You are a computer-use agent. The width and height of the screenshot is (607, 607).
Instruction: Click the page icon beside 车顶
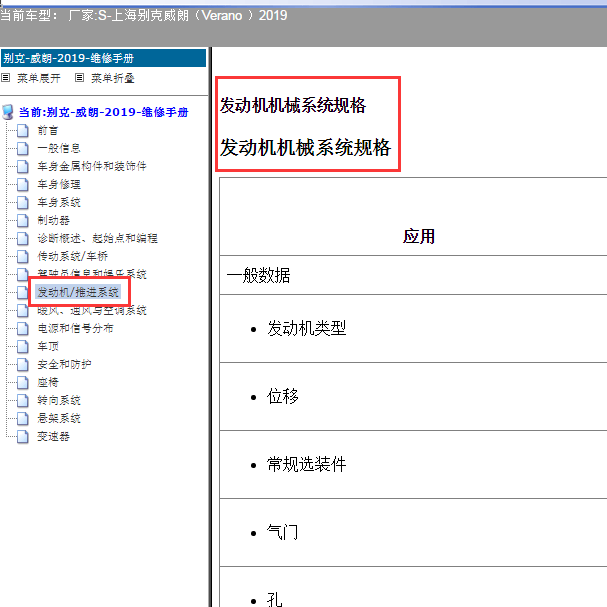click(x=22, y=346)
